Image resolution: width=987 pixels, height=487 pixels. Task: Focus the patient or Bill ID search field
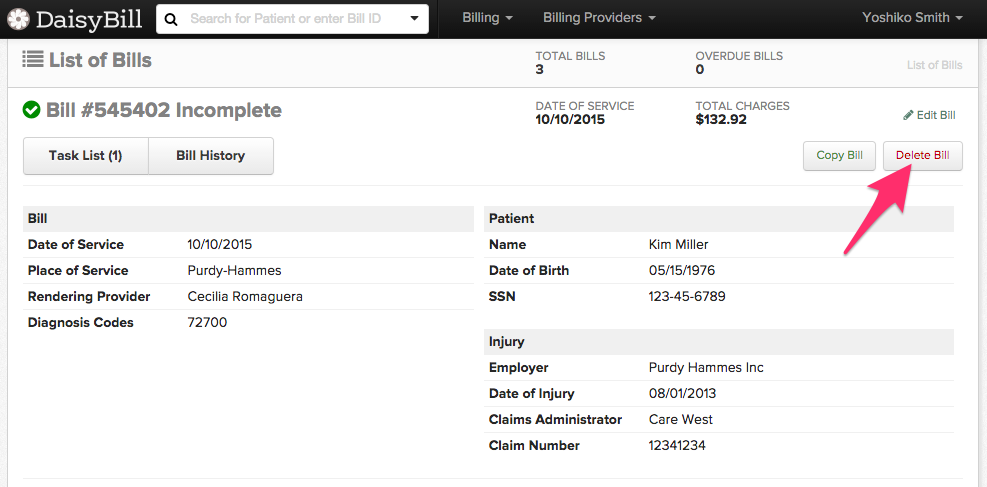pyautogui.click(x=290, y=19)
